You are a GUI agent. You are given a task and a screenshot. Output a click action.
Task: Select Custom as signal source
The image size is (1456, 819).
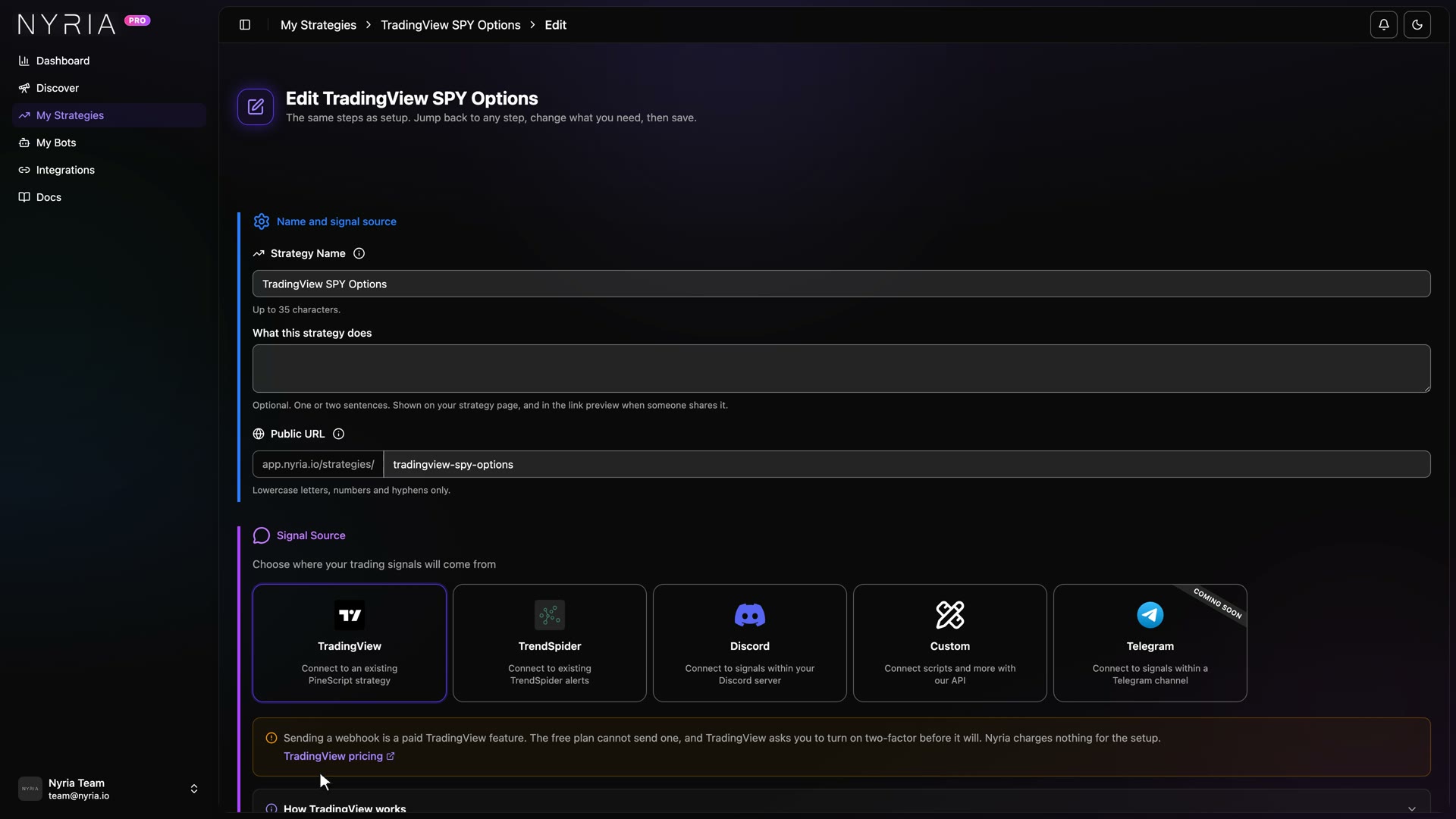point(950,643)
